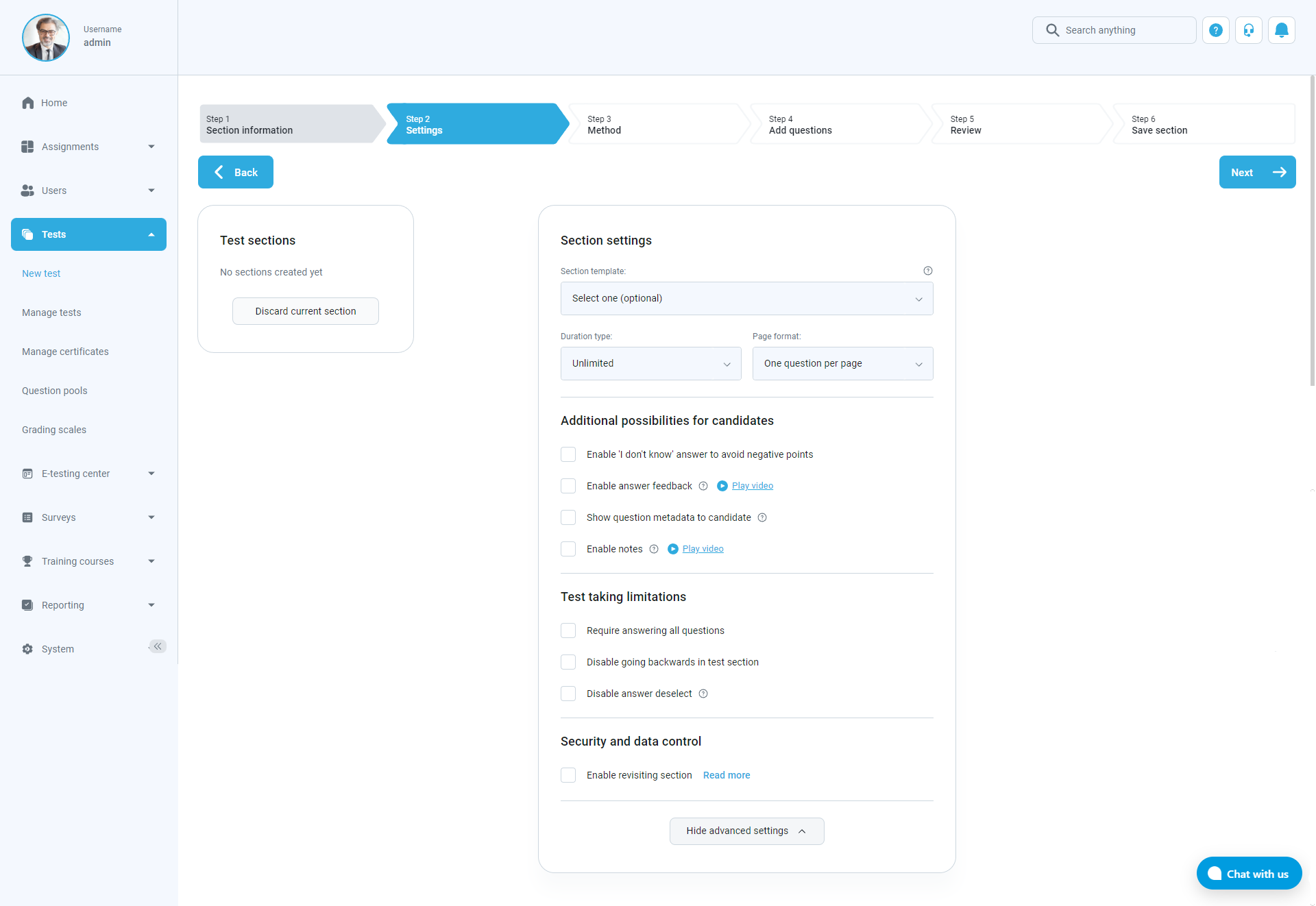Click the help question mark icon in header
This screenshot has height=906, width=1316.
(x=1215, y=30)
